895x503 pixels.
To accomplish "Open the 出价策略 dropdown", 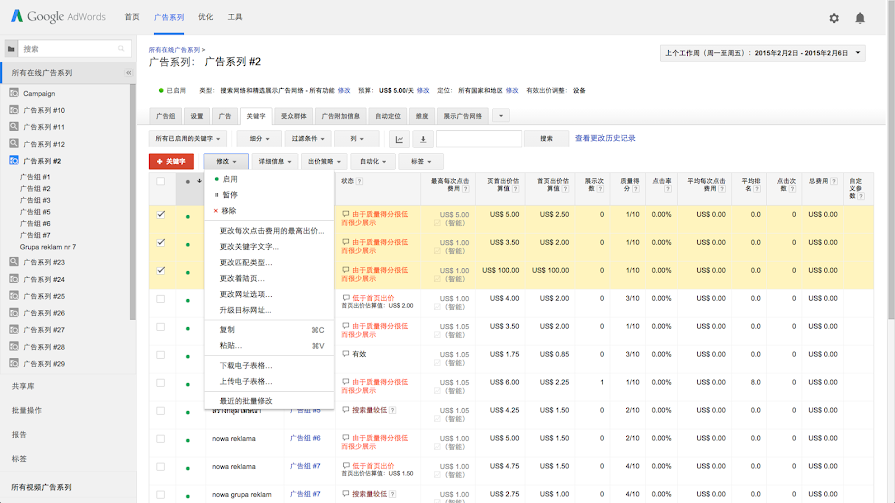I will click(325, 161).
